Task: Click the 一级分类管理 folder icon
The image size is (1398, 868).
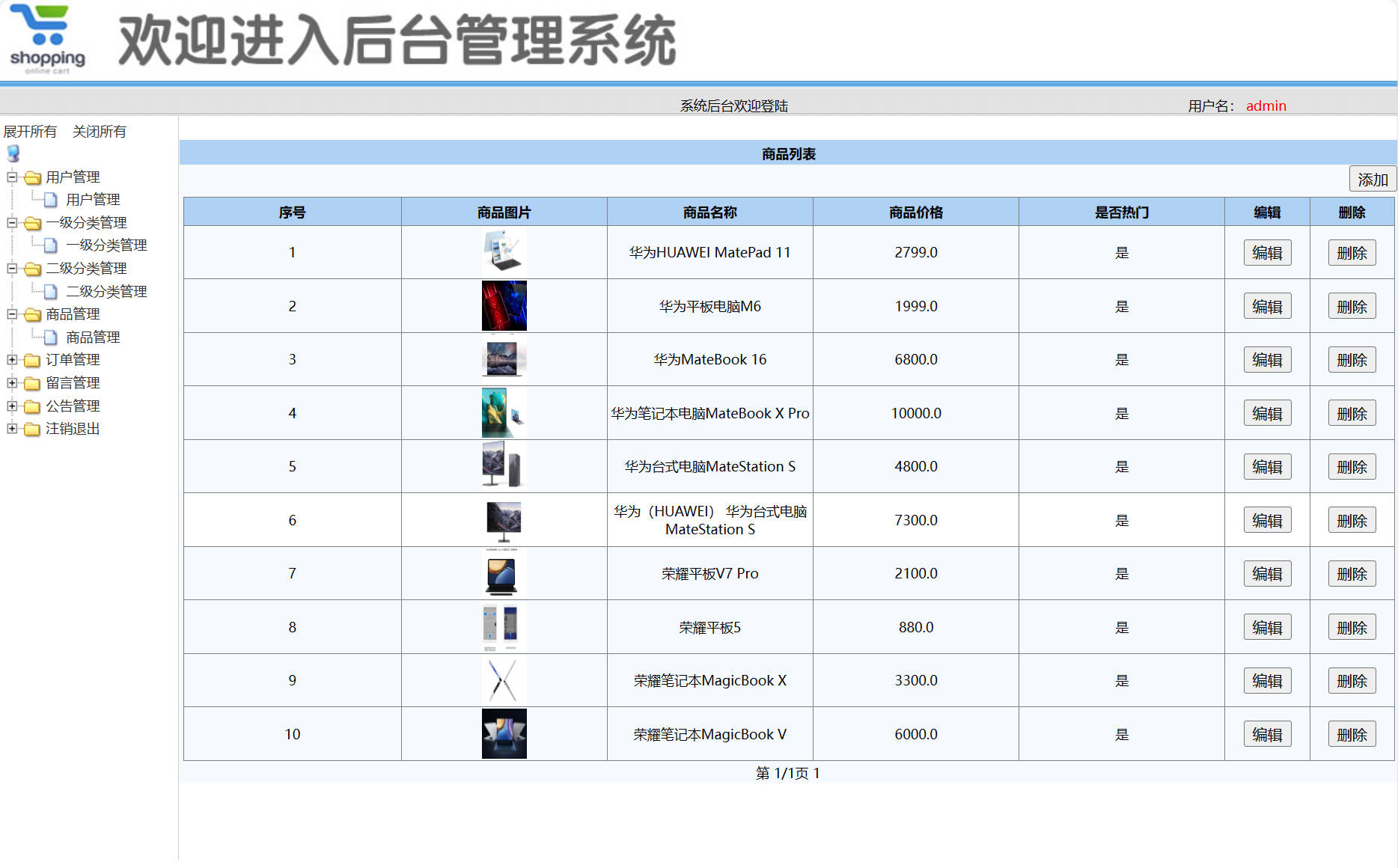Action: (31, 222)
